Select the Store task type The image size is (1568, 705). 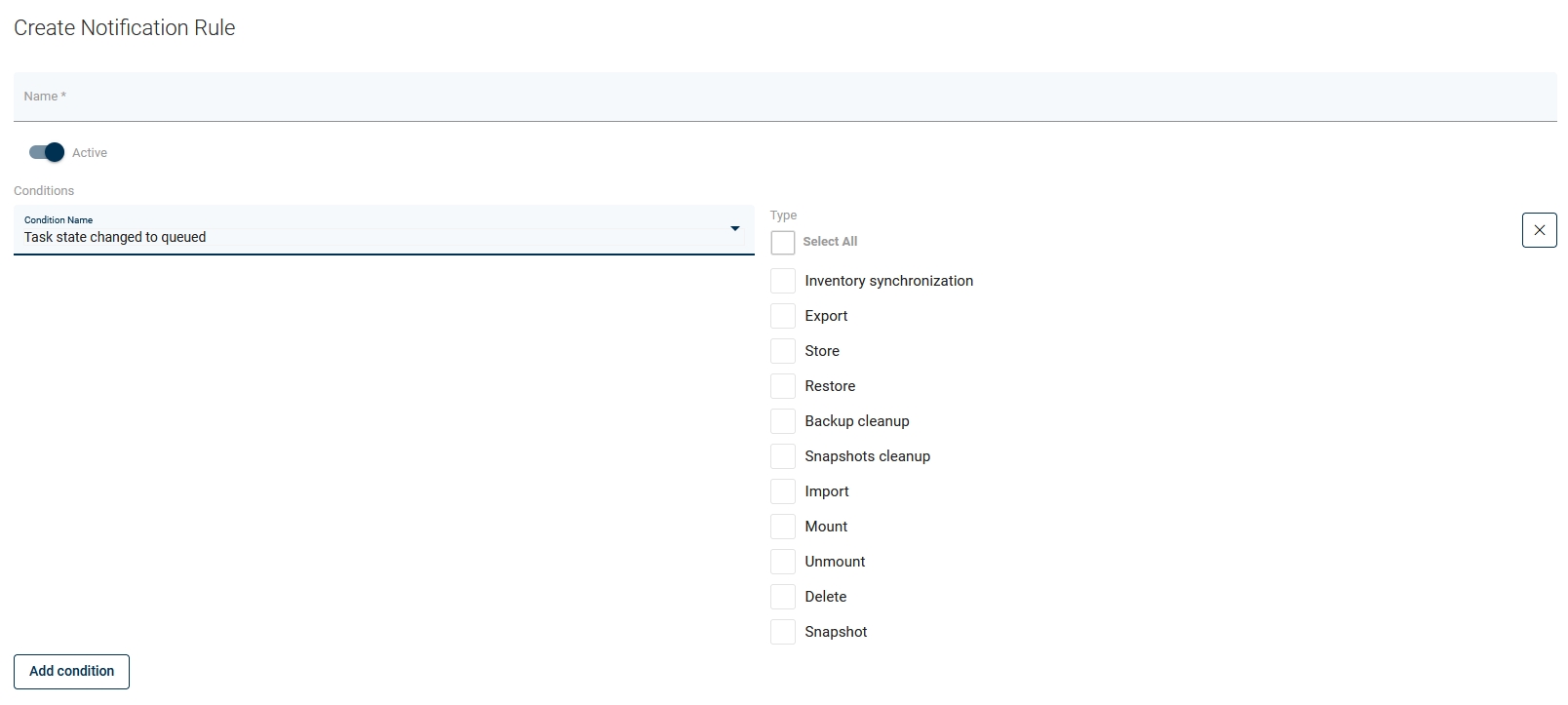[x=783, y=351]
